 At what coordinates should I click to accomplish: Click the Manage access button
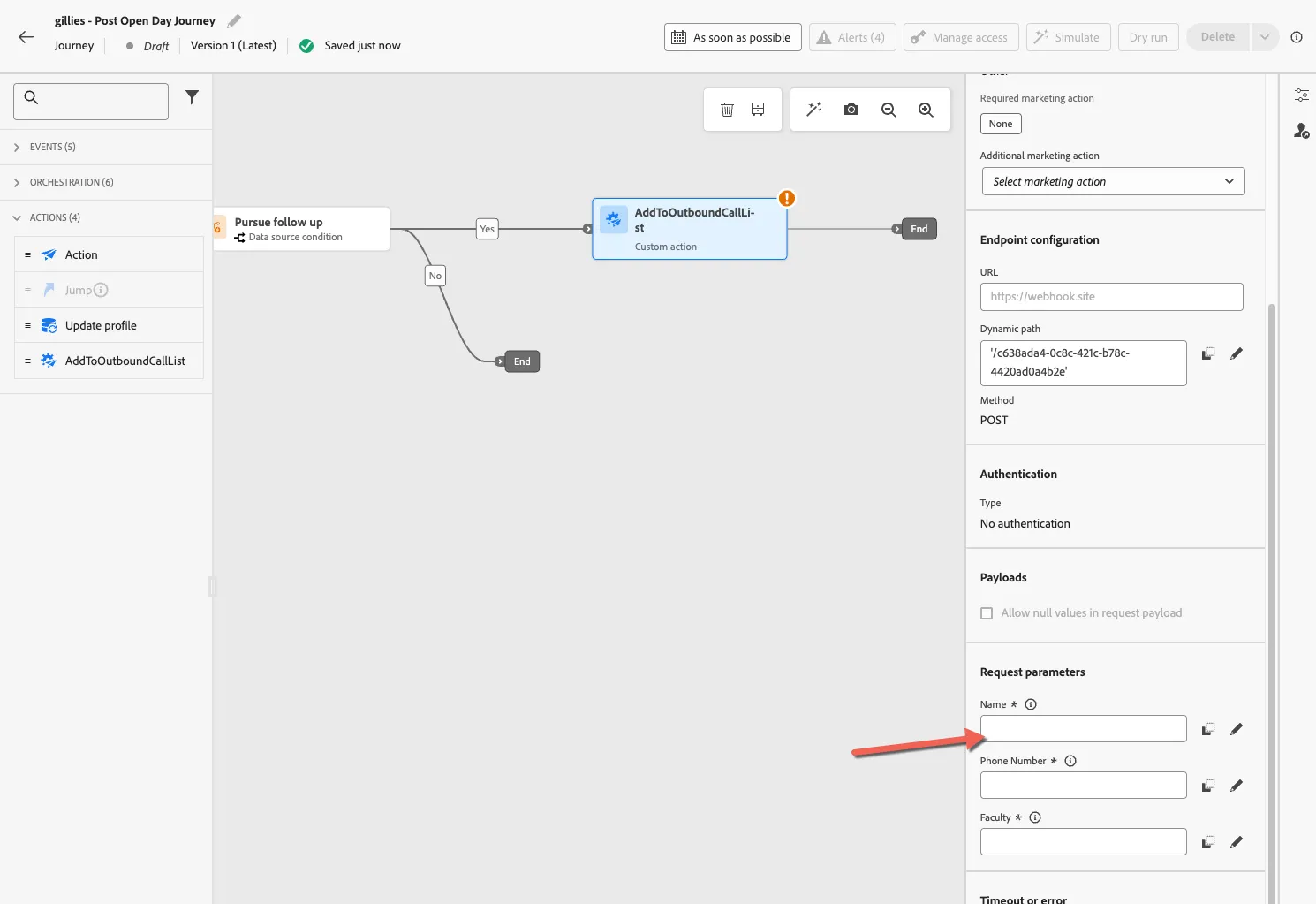961,37
